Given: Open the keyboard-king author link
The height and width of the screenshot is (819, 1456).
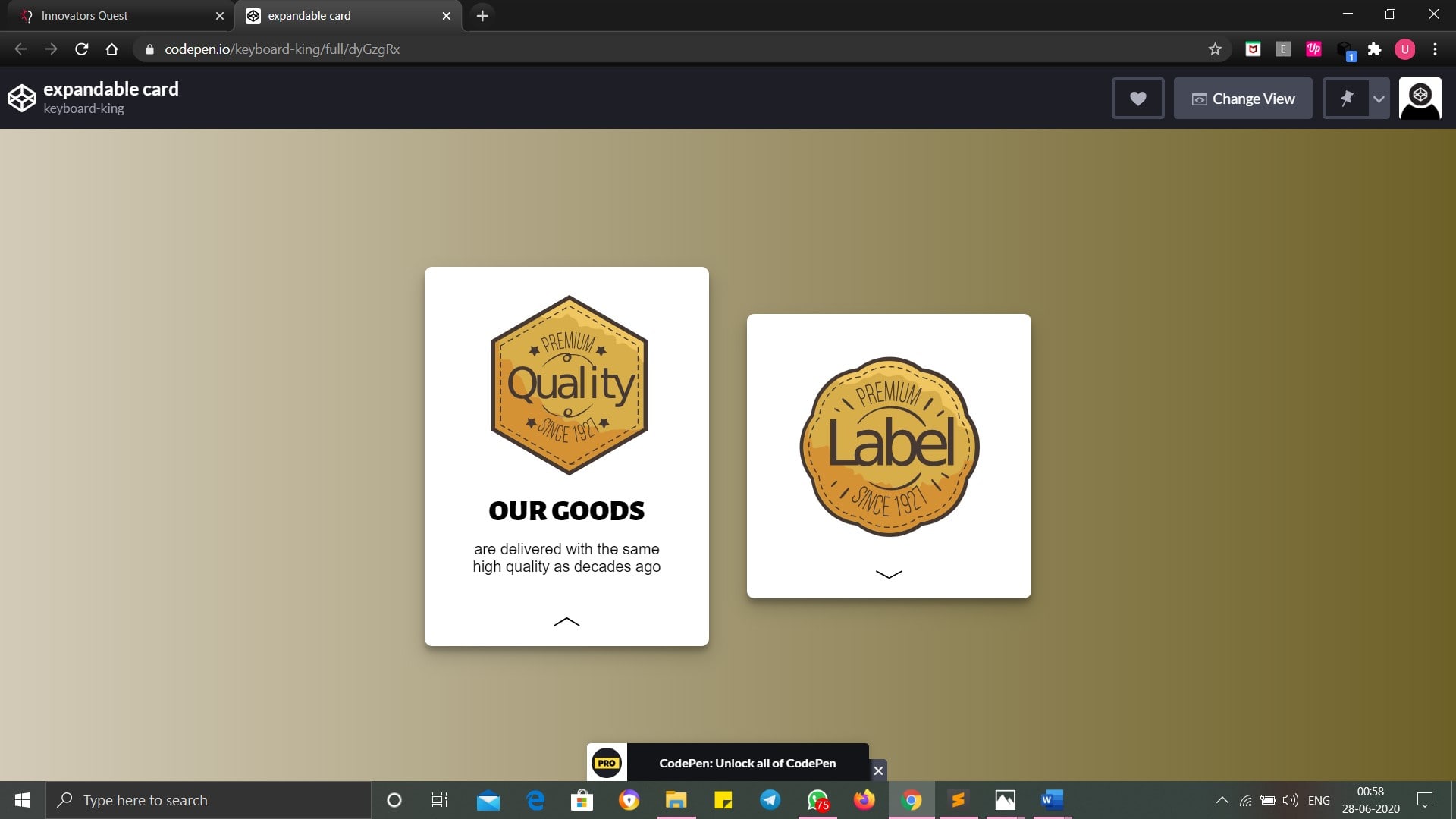Looking at the screenshot, I should 83,108.
